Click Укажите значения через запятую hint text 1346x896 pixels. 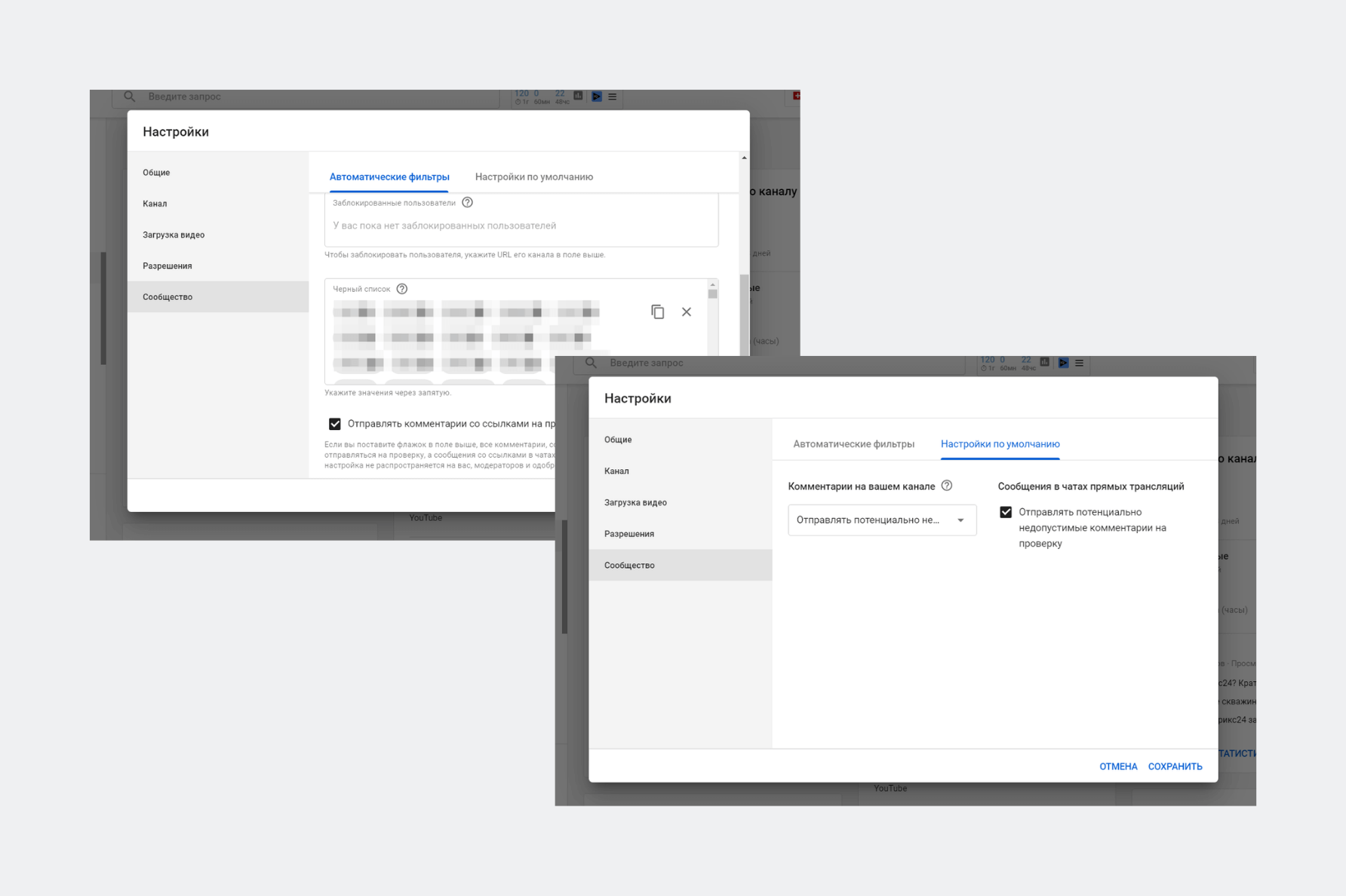coord(388,392)
